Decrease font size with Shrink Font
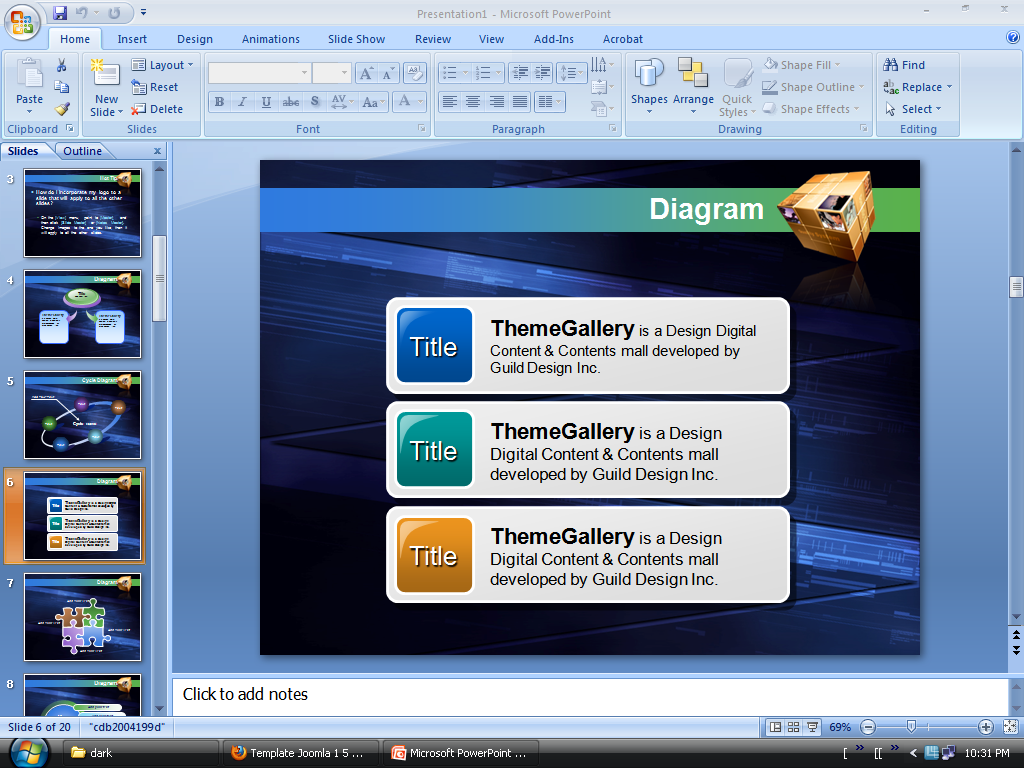The height and width of the screenshot is (768, 1024). pos(388,73)
